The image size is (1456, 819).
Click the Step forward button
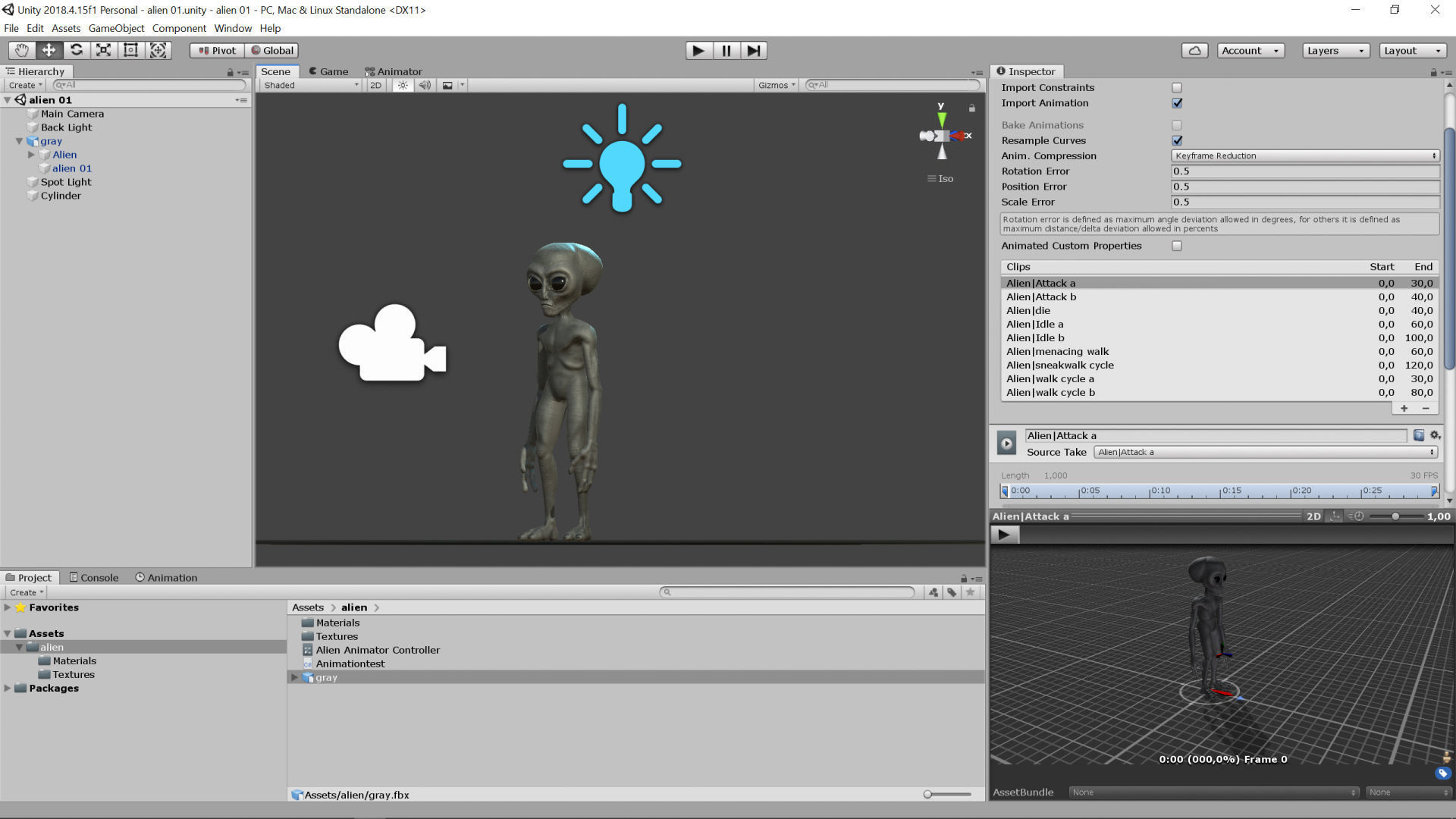pyautogui.click(x=753, y=50)
